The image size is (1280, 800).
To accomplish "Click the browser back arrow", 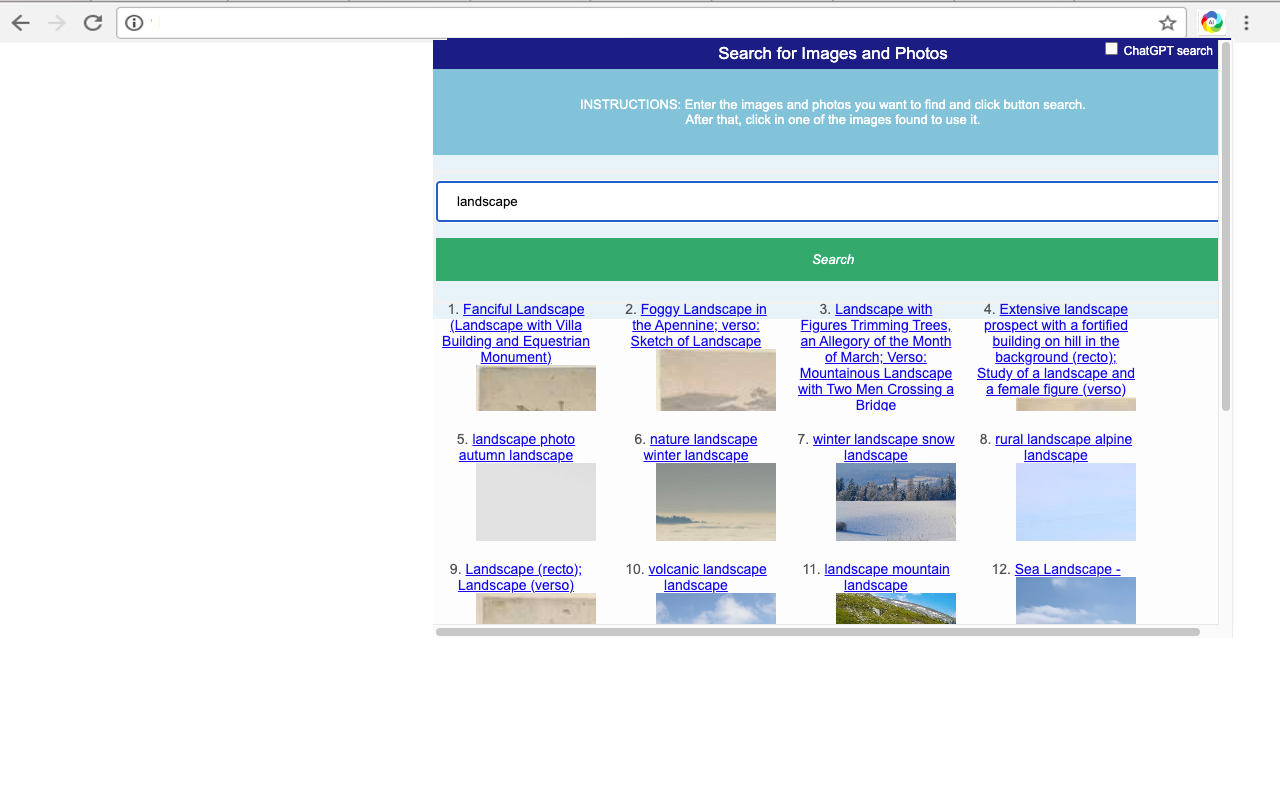I will 20,23.
